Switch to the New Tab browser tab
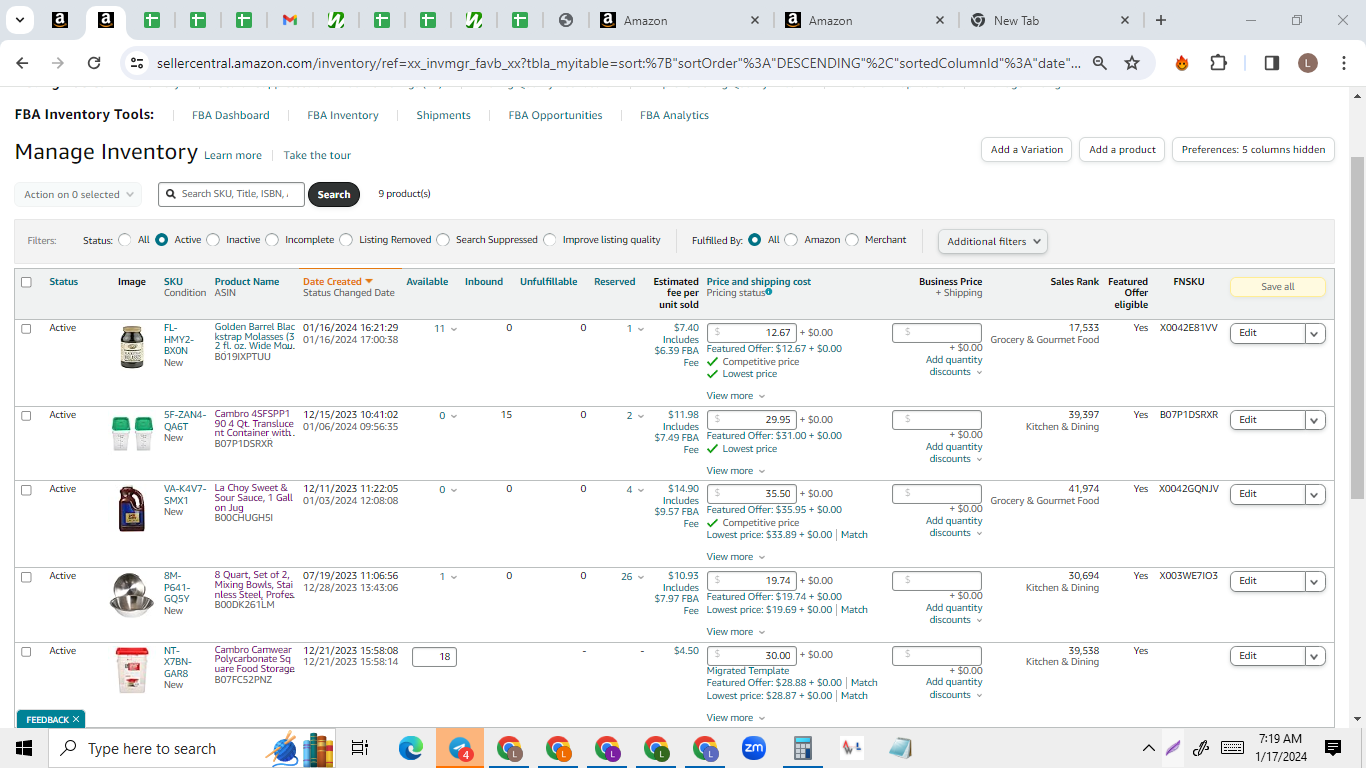The height and width of the screenshot is (768, 1366). click(x=1050, y=20)
